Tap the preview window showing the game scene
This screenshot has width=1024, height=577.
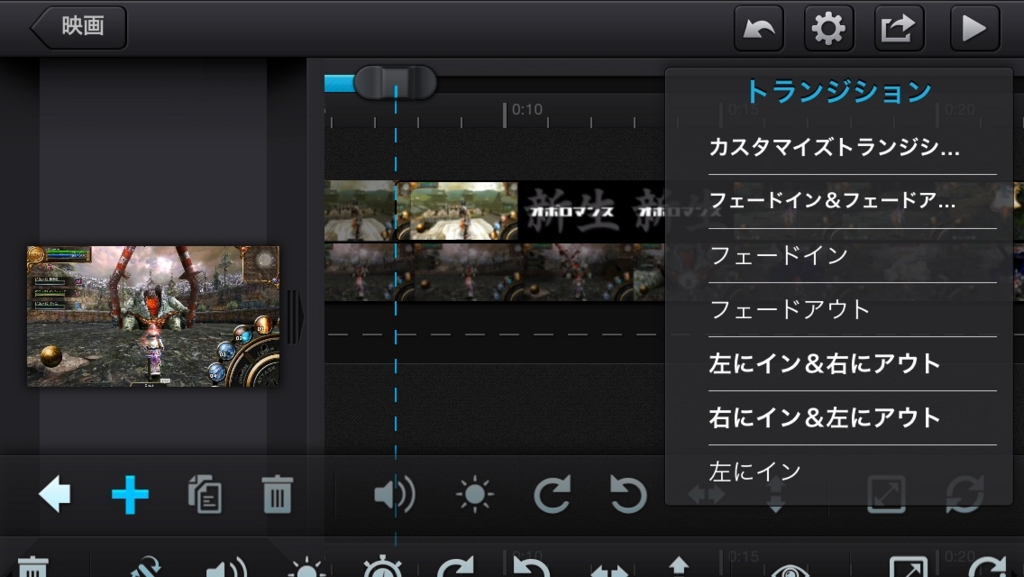click(x=153, y=316)
